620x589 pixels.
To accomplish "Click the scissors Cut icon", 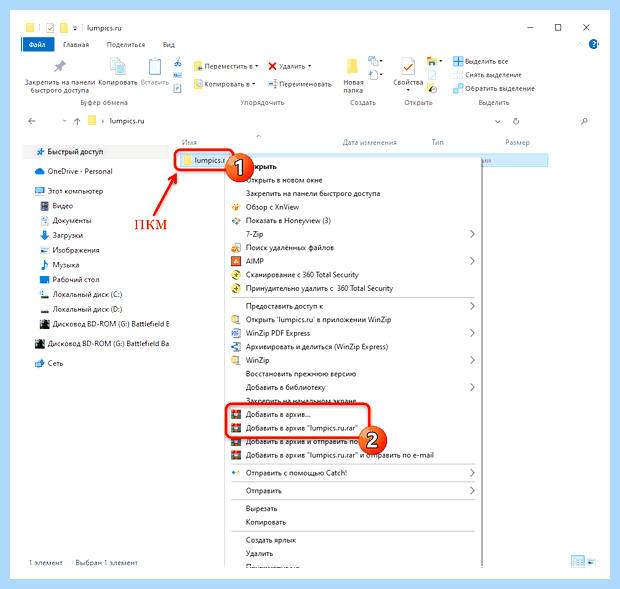I will pyautogui.click(x=178, y=62).
